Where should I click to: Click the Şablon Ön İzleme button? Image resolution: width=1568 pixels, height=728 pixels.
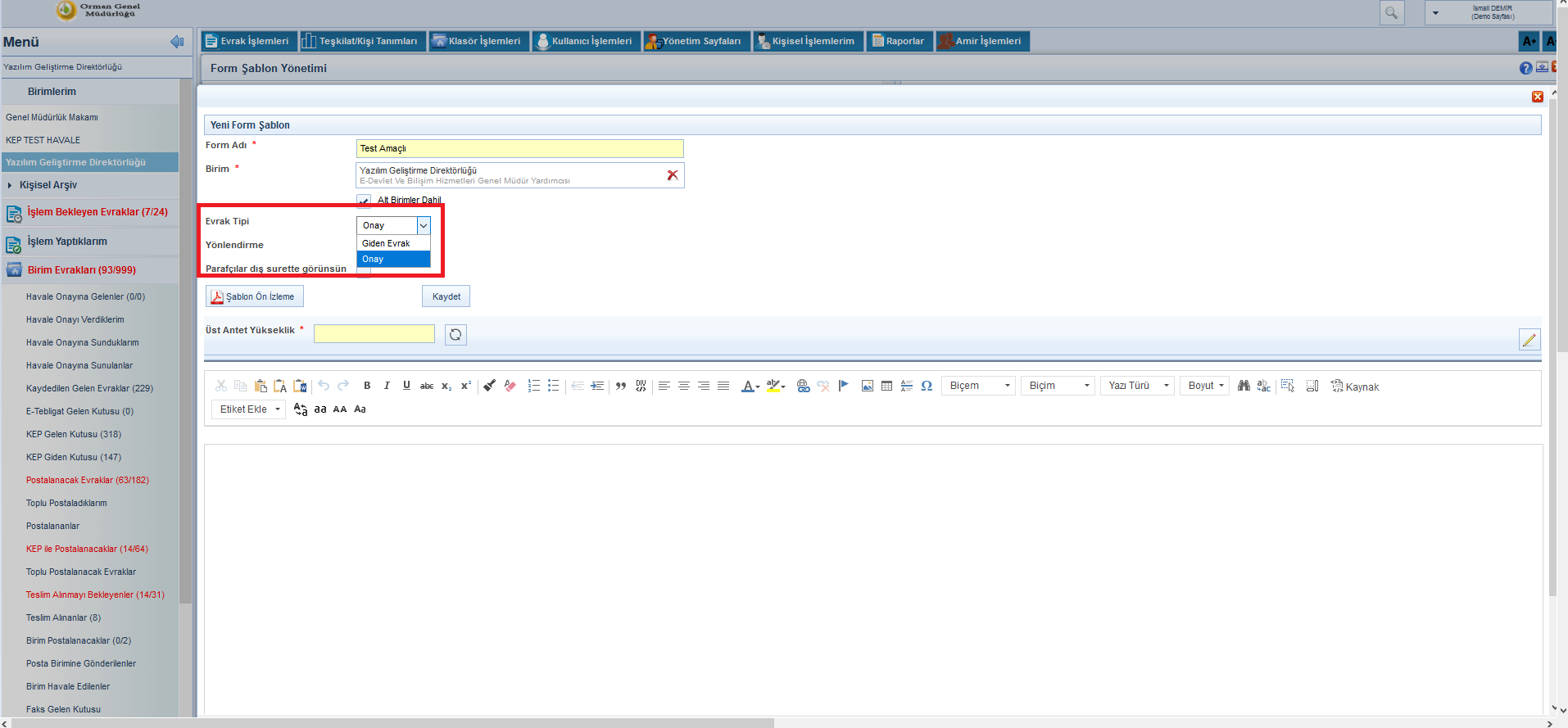coord(254,296)
